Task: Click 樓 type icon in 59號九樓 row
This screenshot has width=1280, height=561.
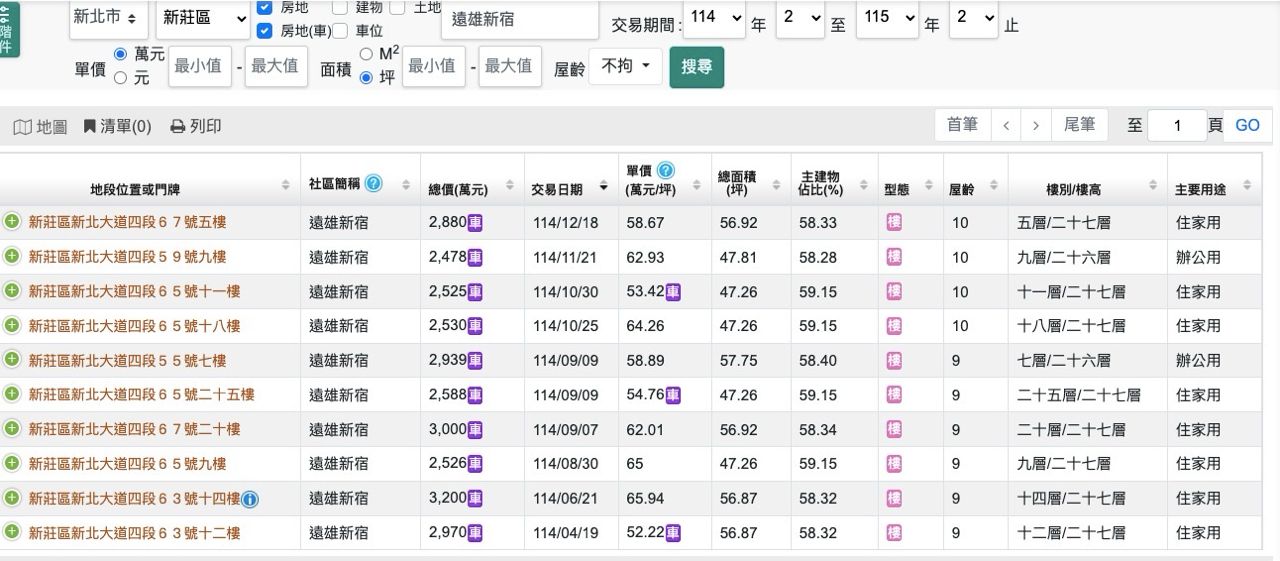Action: tap(894, 257)
